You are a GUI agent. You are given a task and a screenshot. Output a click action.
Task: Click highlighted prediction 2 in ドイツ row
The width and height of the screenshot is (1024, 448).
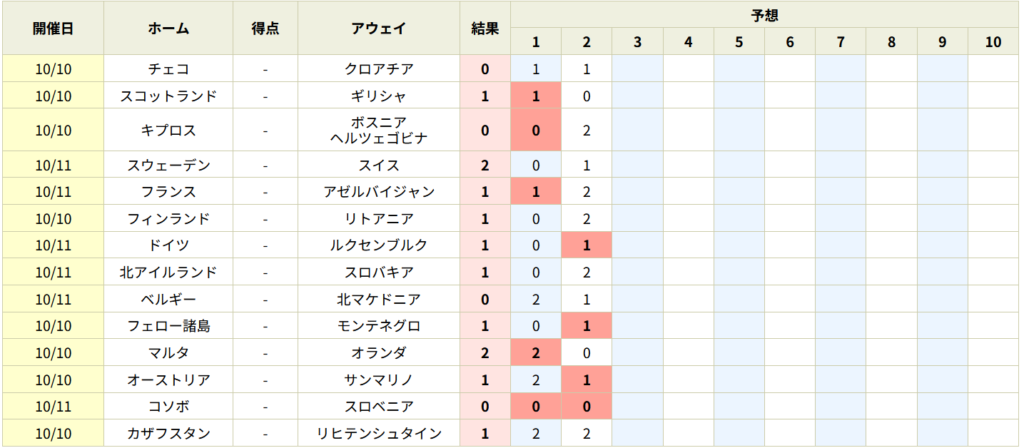[586, 245]
